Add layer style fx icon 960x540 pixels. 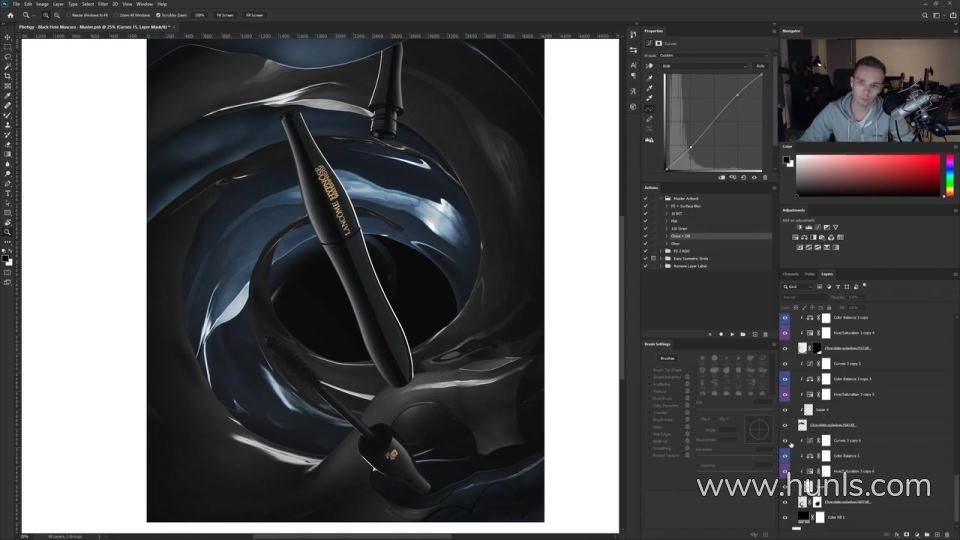pyautogui.click(x=897, y=534)
